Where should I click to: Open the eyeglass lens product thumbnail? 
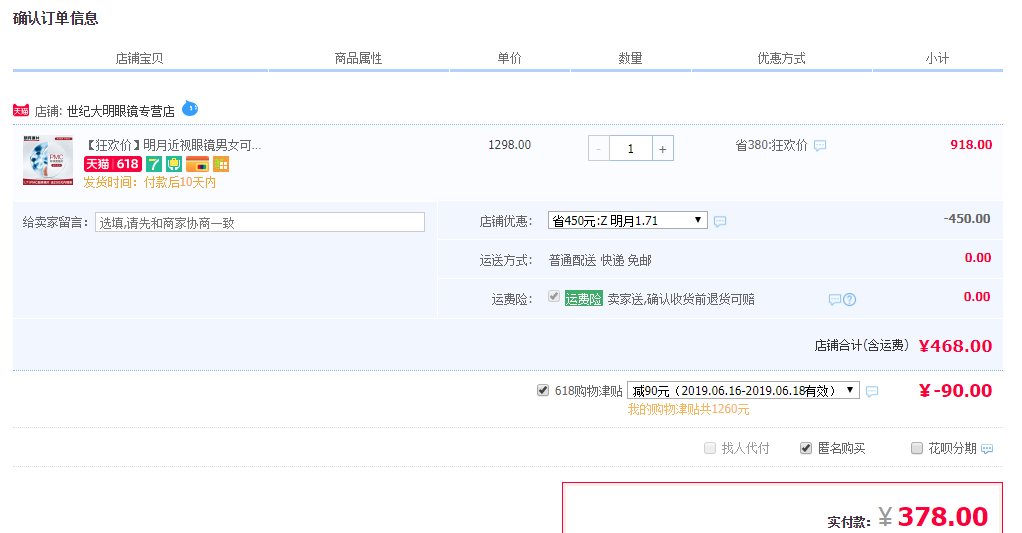(x=48, y=160)
